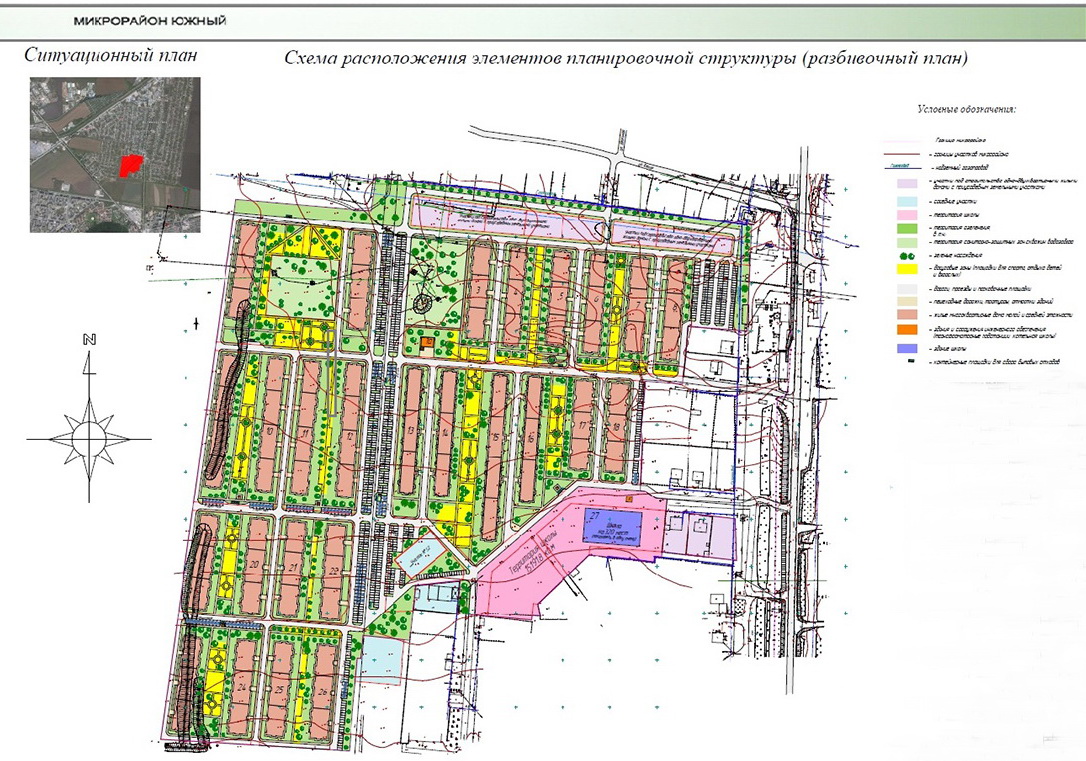Click the "МИКРОРАЙОН ЮЖНЫЙ" header title
This screenshot has width=1086, height=761.
coord(150,21)
